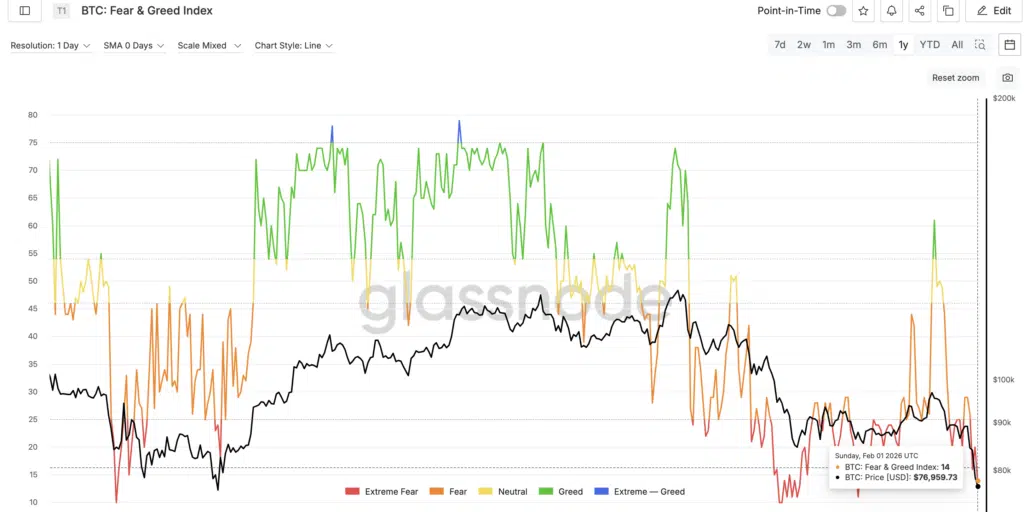Click the T1 chart badge

point(62,11)
